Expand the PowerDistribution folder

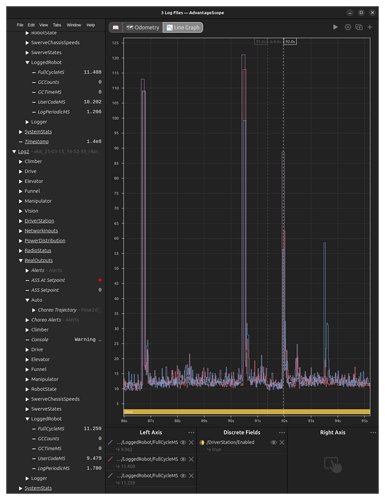point(21,241)
